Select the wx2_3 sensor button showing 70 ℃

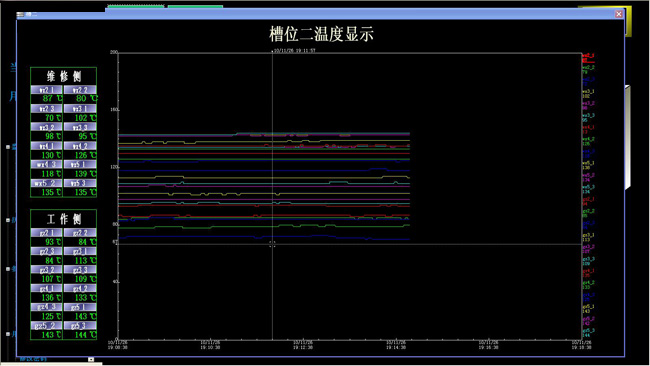[x=46, y=109]
